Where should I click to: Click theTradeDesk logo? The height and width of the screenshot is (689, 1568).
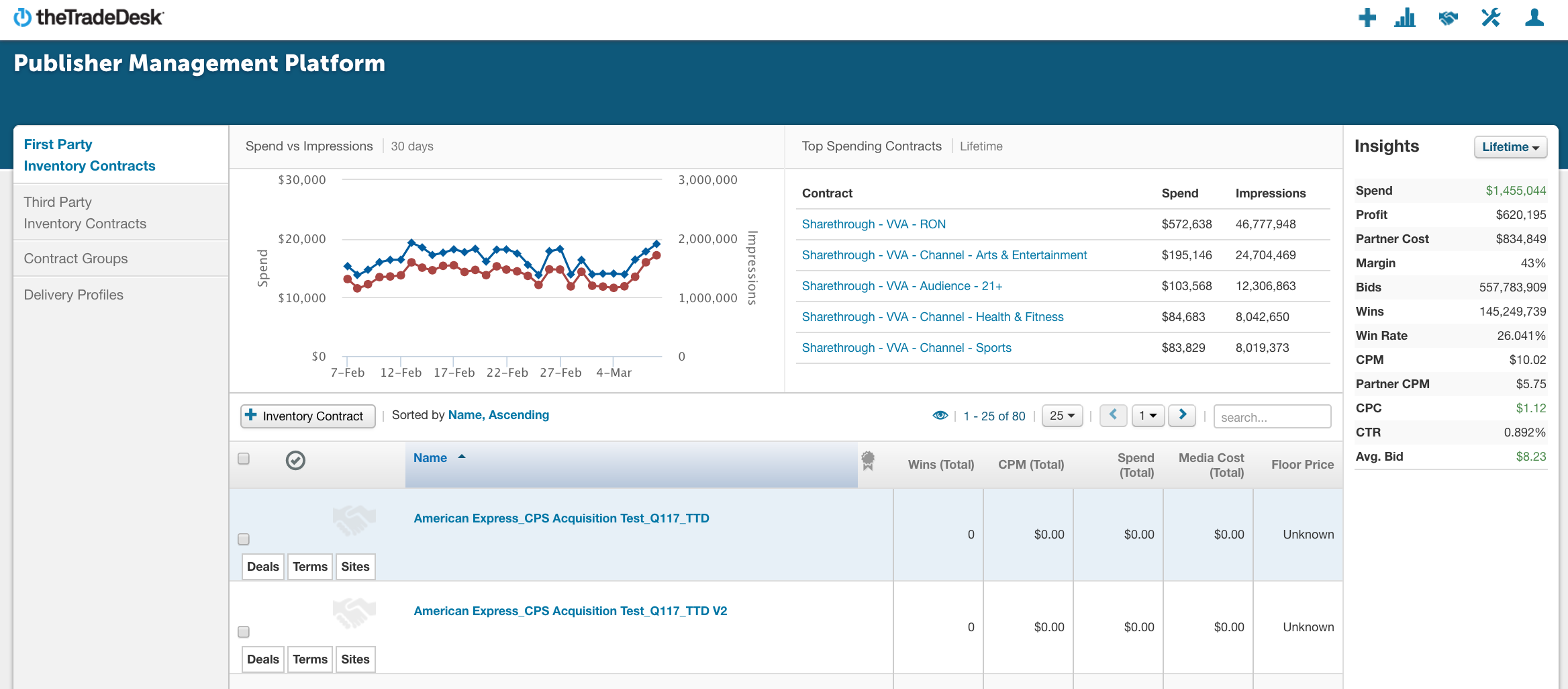tap(89, 17)
